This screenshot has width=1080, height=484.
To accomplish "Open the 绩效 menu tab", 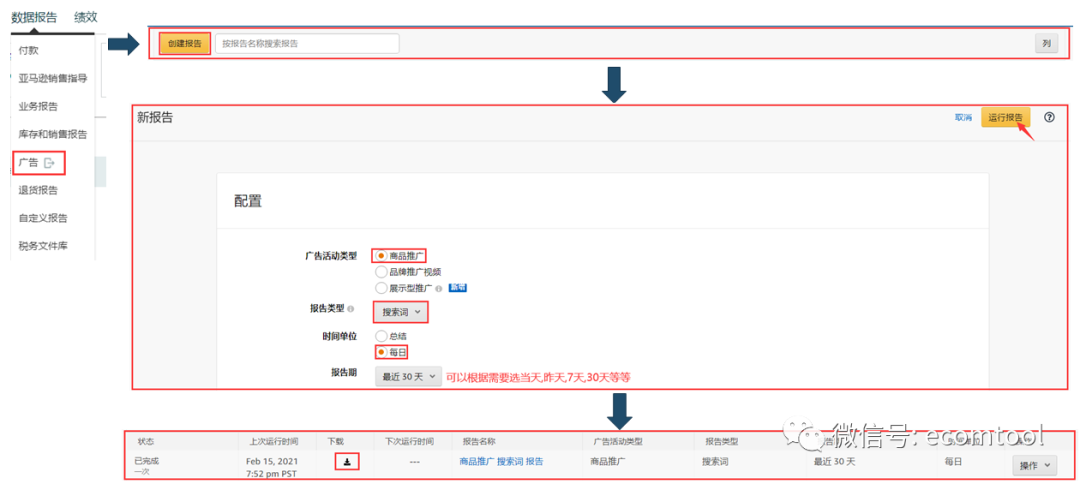I will [86, 17].
